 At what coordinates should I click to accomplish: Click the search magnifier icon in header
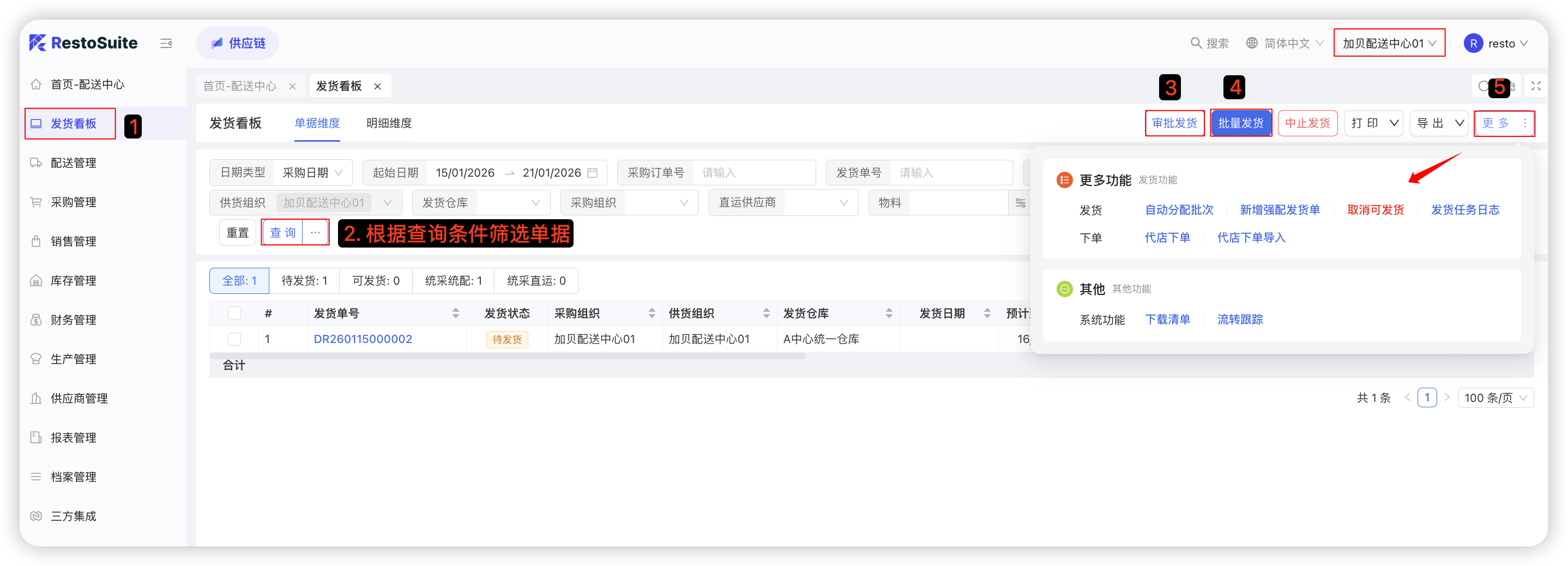(1196, 43)
